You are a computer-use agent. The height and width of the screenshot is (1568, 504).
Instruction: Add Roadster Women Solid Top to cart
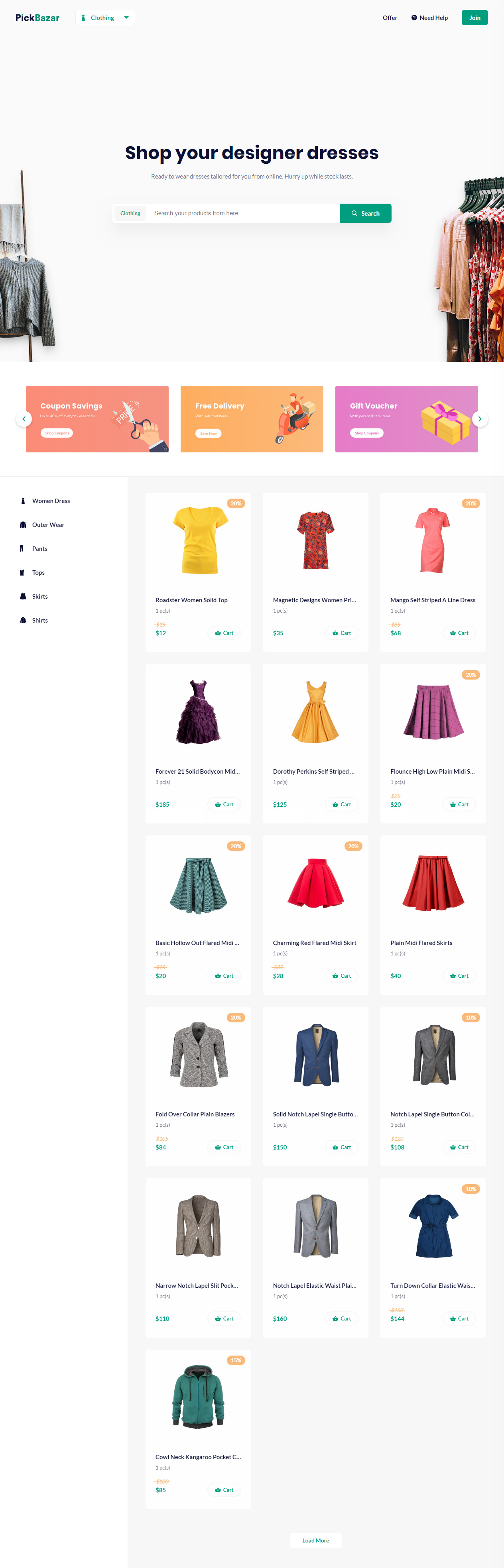pyautogui.click(x=224, y=633)
